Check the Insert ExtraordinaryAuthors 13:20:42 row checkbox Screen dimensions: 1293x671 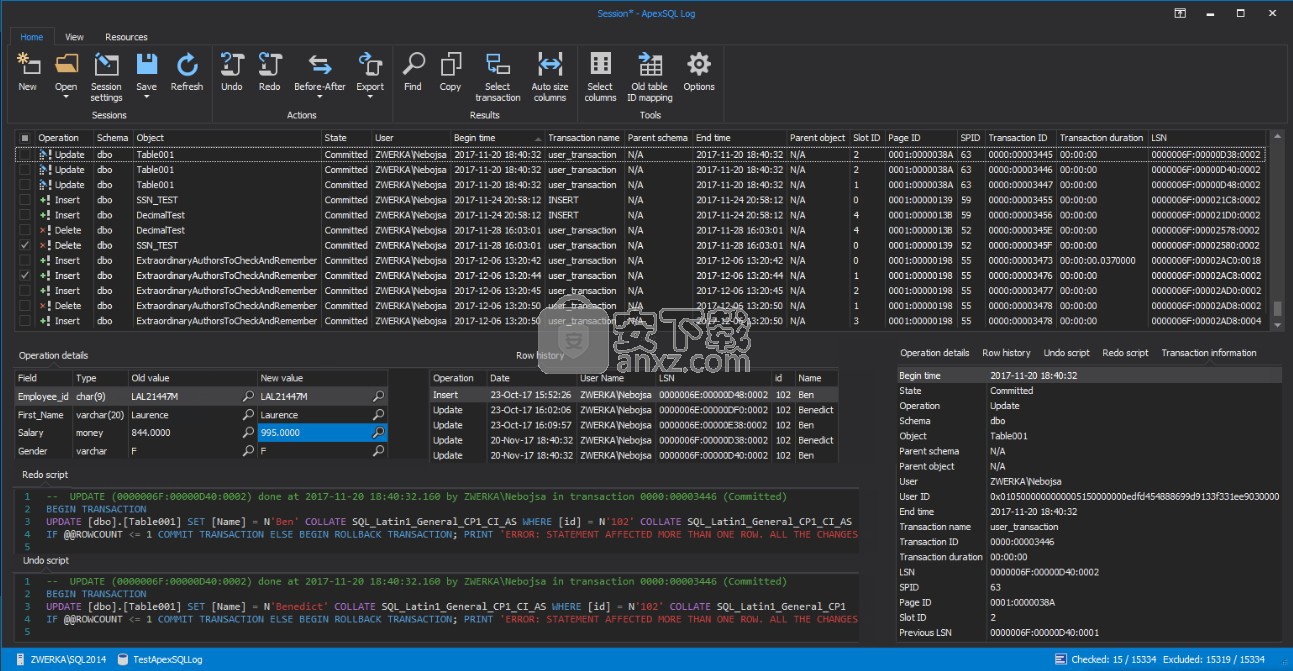point(25,260)
